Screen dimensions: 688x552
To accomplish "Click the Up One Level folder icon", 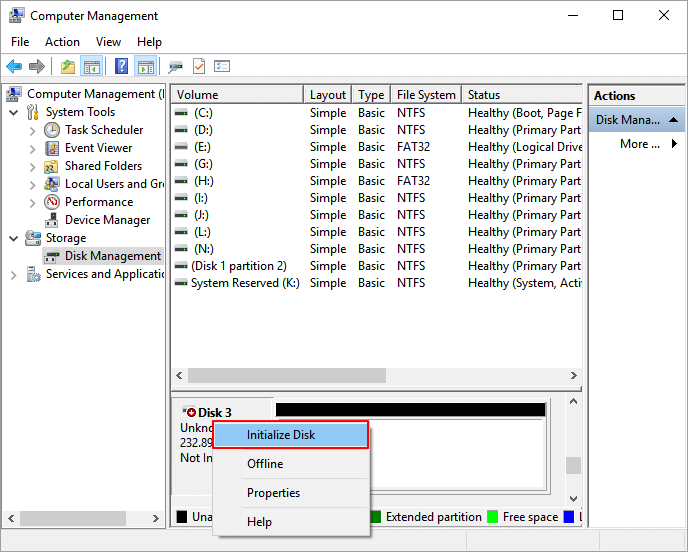I will pos(67,67).
